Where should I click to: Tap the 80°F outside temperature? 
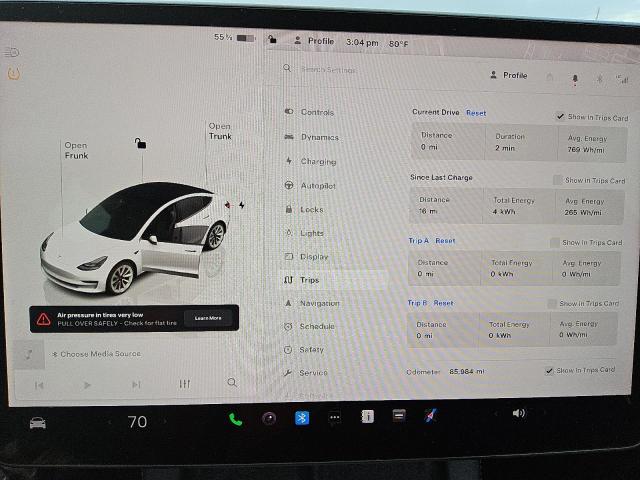(x=398, y=44)
